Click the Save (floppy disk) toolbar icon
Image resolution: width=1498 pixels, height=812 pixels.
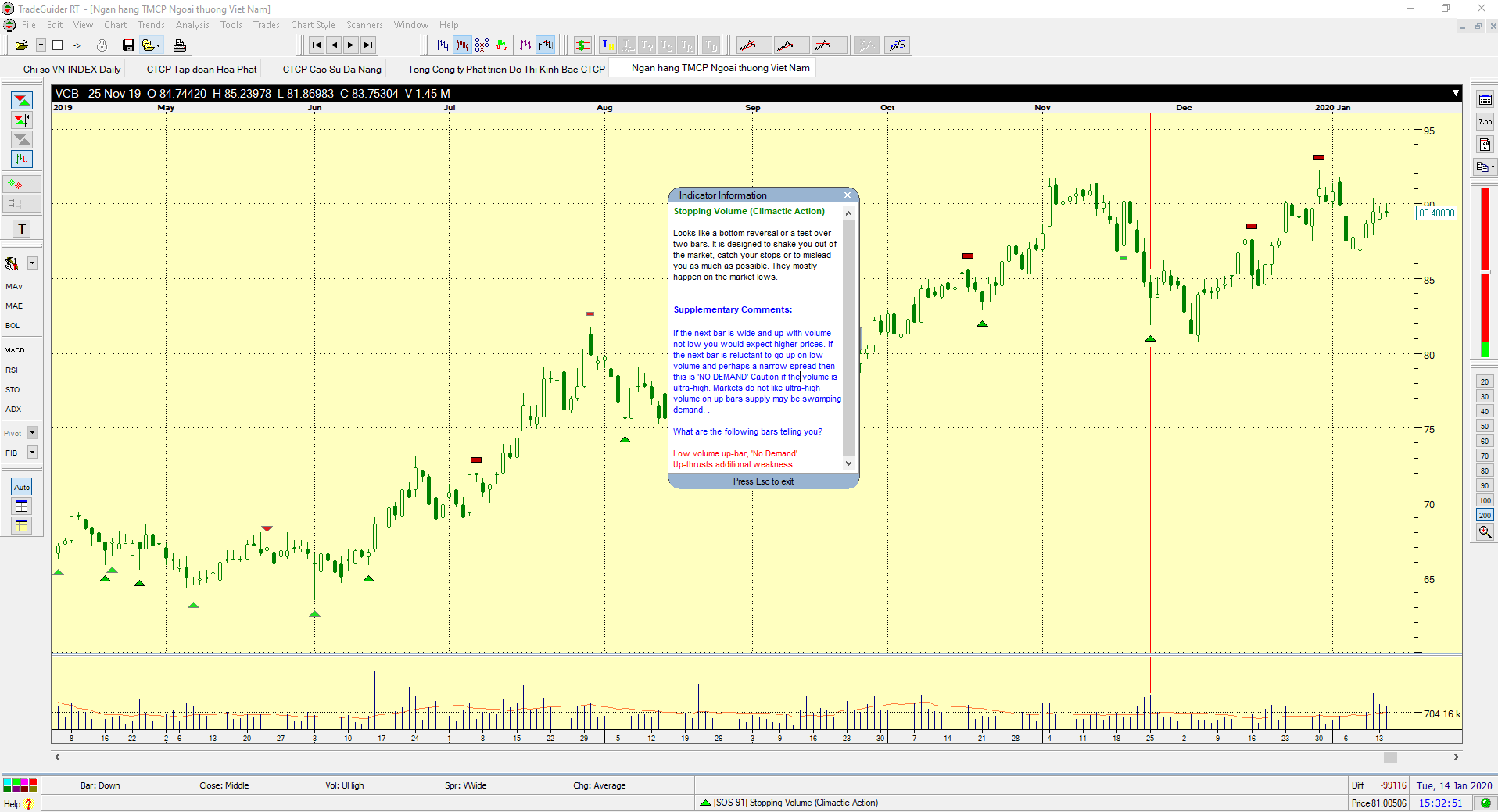point(128,45)
